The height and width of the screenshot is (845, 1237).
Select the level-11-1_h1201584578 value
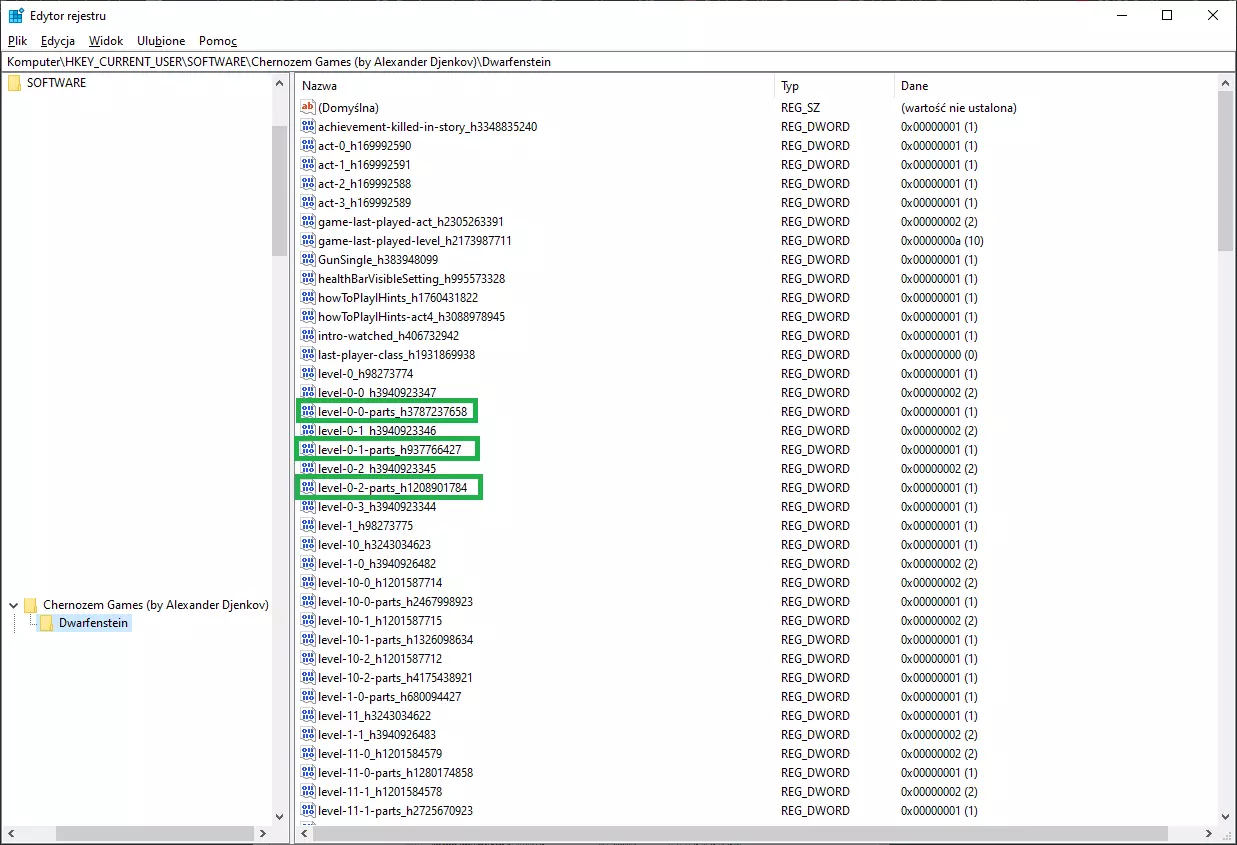pos(379,791)
